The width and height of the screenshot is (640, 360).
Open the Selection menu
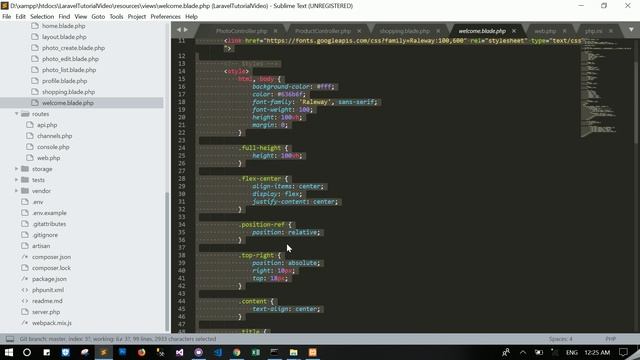click(x=42, y=17)
